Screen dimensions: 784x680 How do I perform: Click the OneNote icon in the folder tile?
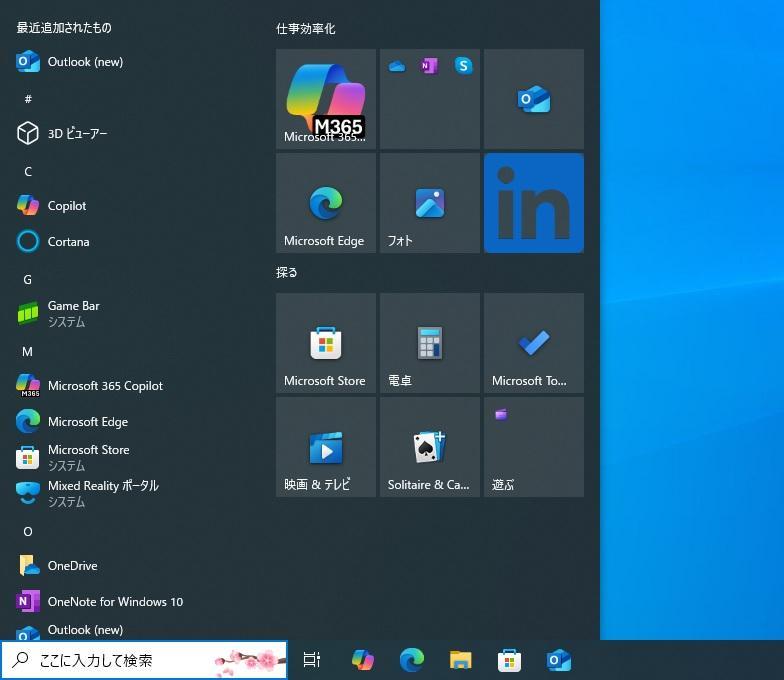tap(430, 66)
